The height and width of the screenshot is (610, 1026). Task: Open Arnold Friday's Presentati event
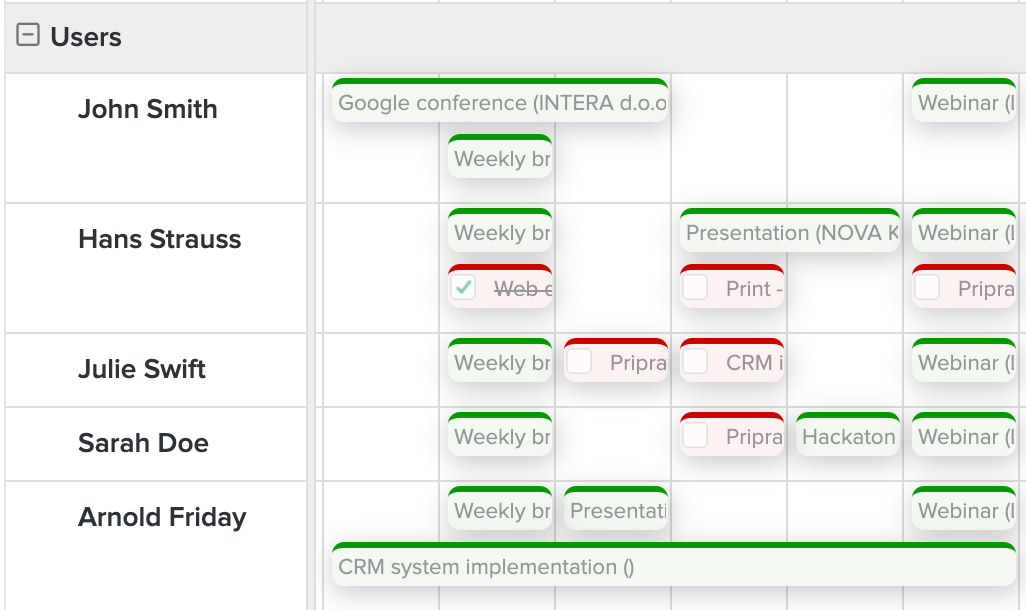click(x=616, y=508)
